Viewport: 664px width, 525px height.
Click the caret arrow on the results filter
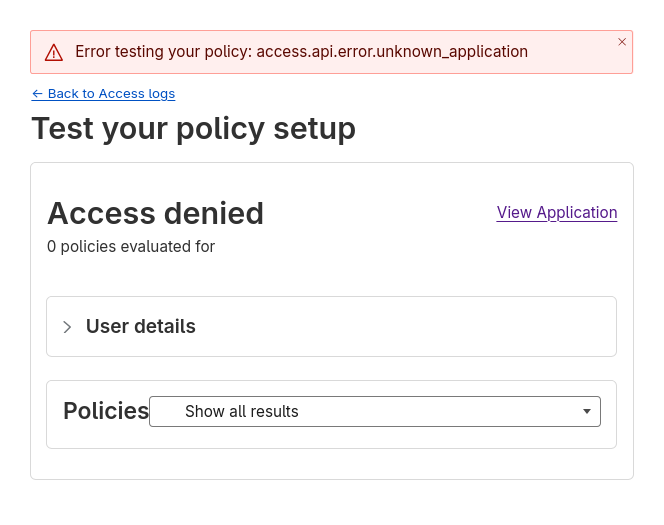pyautogui.click(x=587, y=412)
